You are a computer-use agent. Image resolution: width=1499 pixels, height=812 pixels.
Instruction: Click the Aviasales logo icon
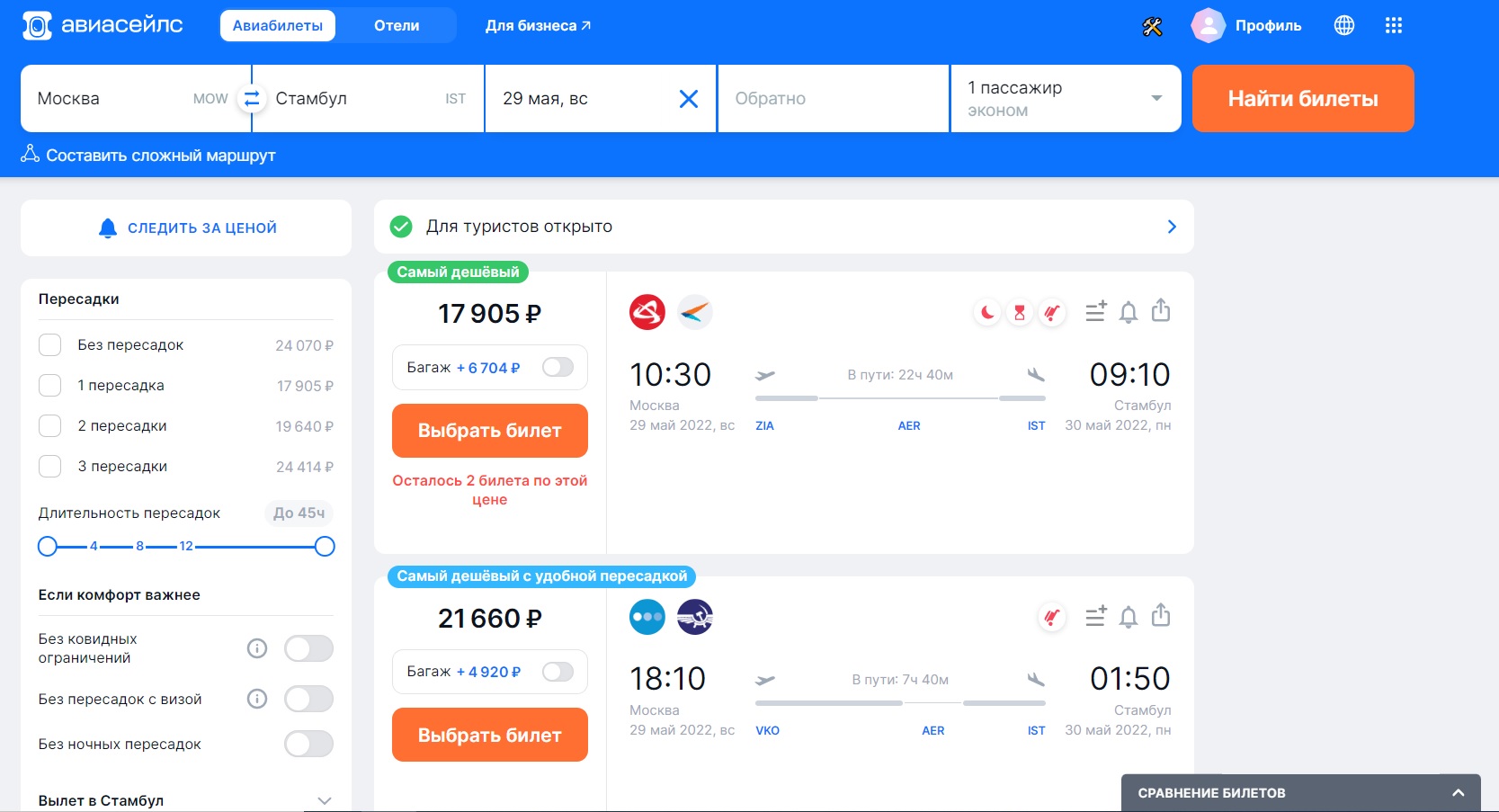point(37,26)
